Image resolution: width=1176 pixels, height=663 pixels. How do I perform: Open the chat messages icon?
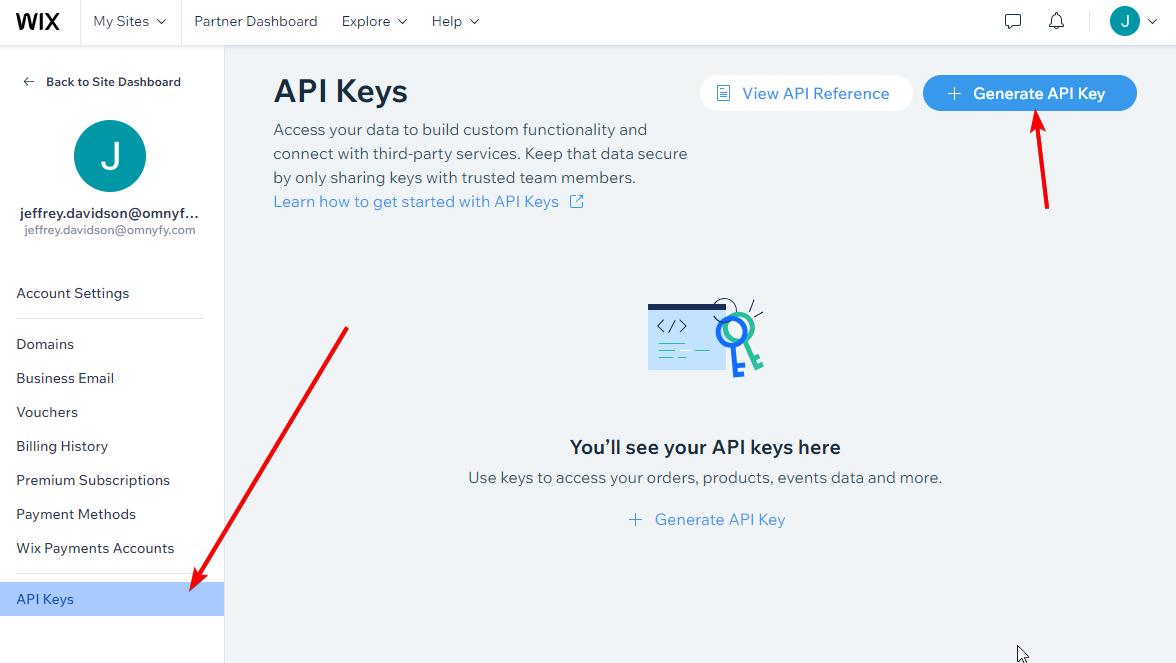[x=1012, y=22]
